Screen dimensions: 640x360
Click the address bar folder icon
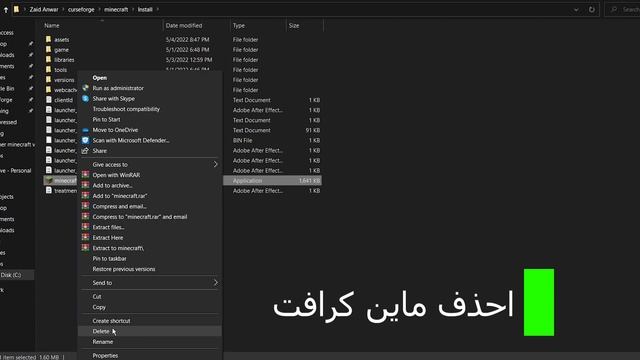tap(16, 9)
